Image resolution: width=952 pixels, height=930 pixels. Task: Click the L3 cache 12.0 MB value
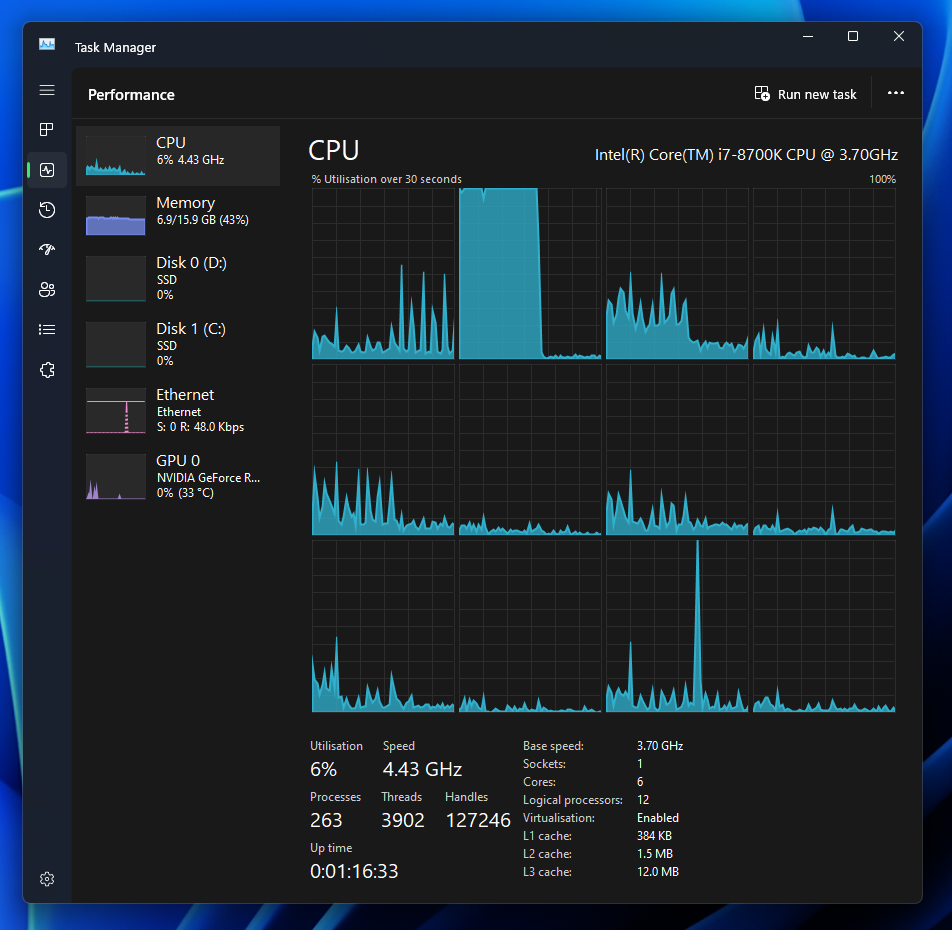click(x=658, y=872)
